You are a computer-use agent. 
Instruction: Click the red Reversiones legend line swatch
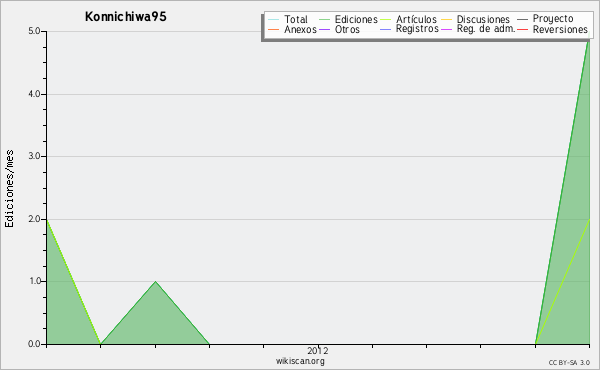pyautogui.click(x=523, y=29)
